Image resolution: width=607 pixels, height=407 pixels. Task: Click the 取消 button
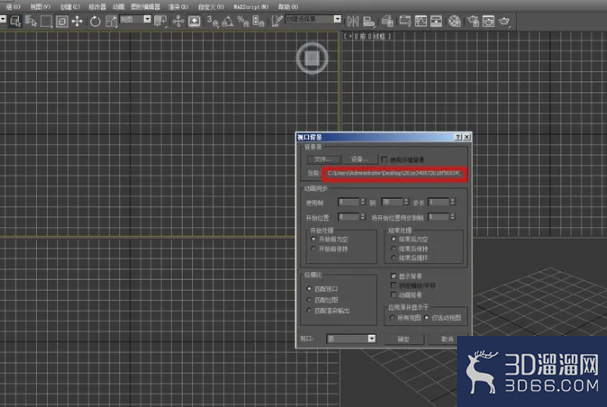447,339
